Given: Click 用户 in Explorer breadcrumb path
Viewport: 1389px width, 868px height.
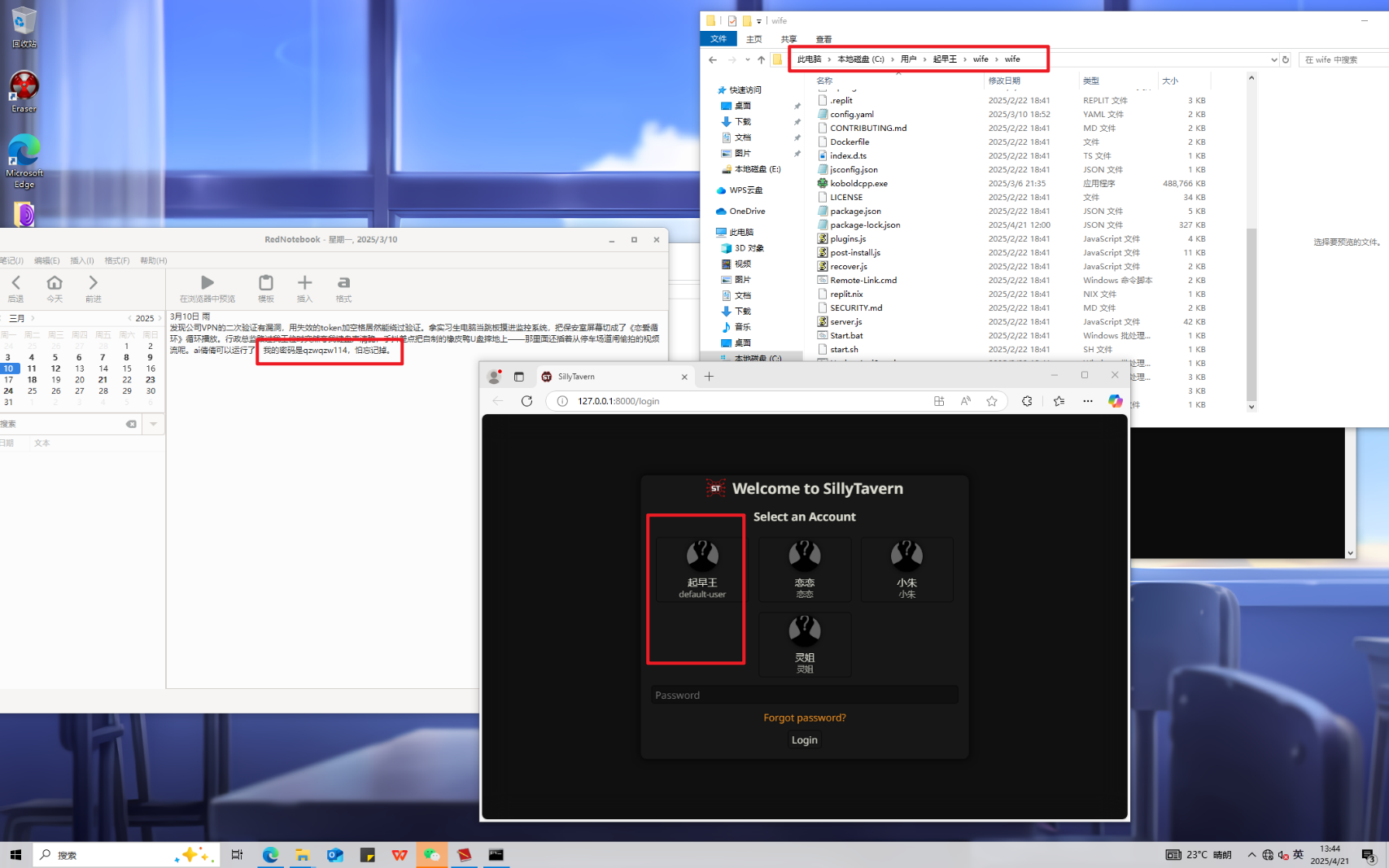Looking at the screenshot, I should (x=908, y=59).
